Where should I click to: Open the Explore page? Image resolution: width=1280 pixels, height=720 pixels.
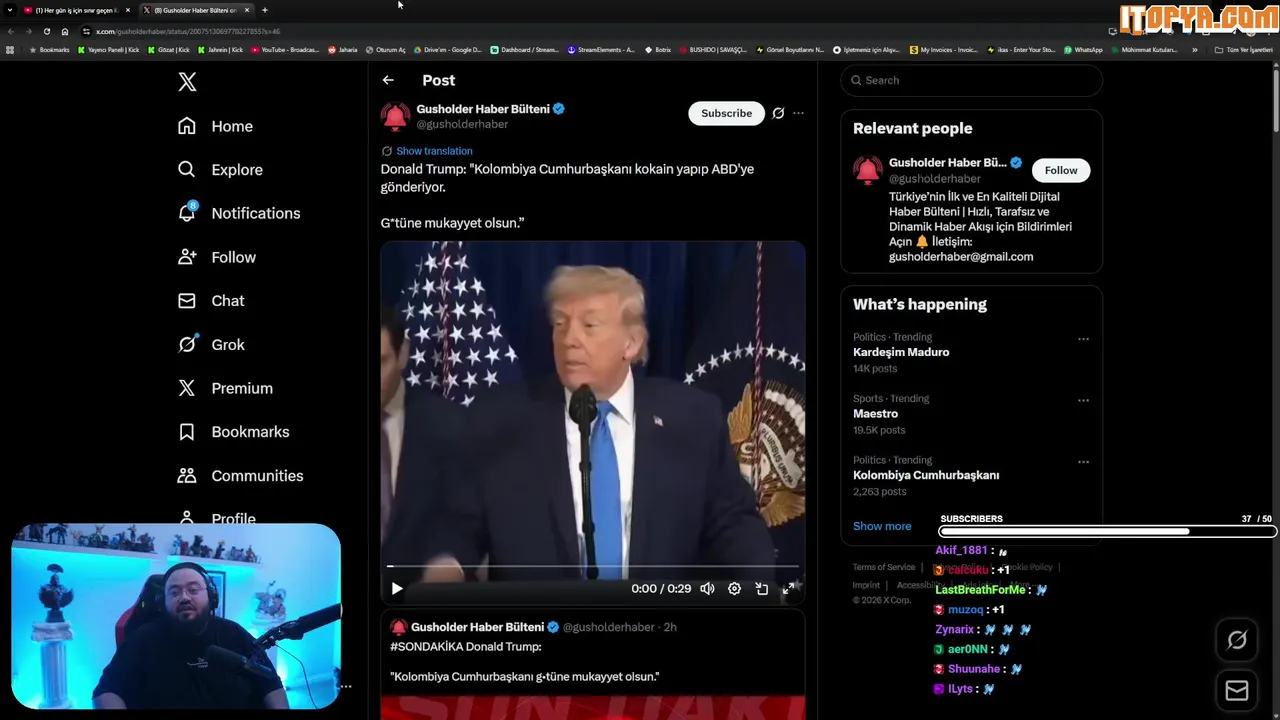click(220, 170)
